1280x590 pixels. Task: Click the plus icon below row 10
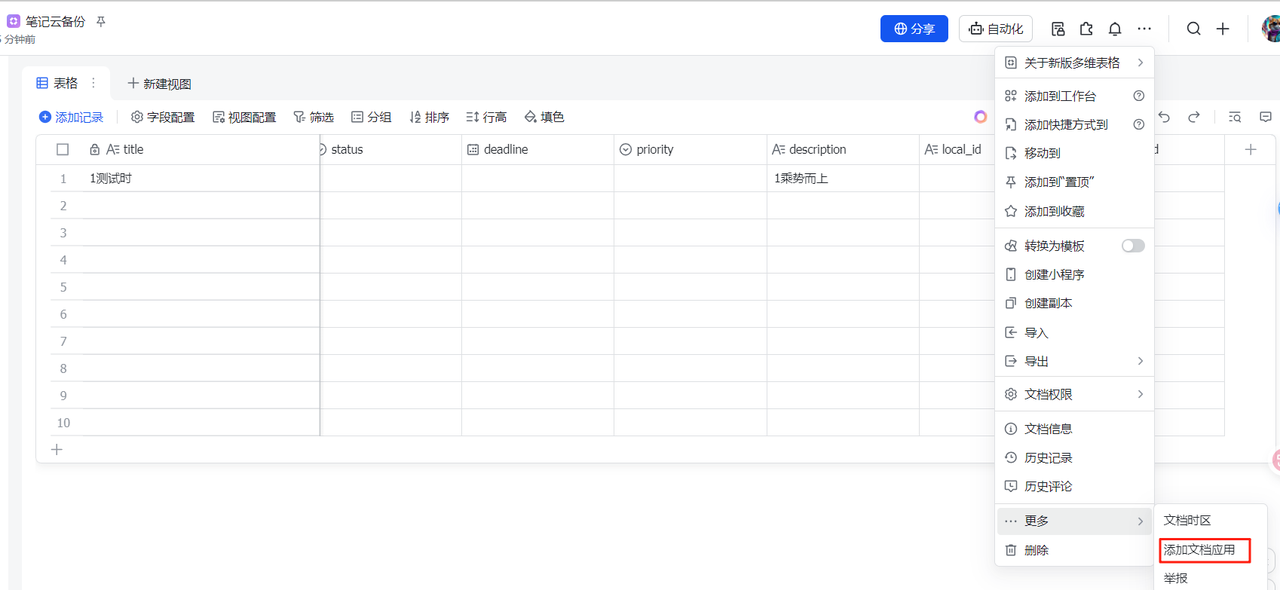click(57, 449)
